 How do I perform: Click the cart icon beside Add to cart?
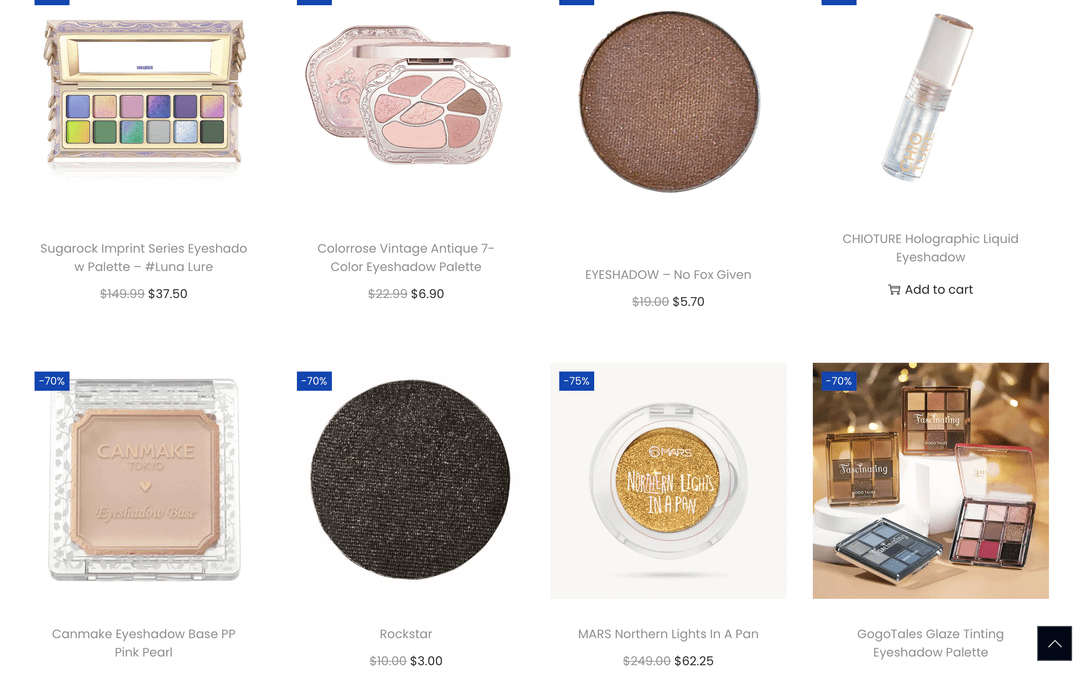pyautogui.click(x=894, y=290)
